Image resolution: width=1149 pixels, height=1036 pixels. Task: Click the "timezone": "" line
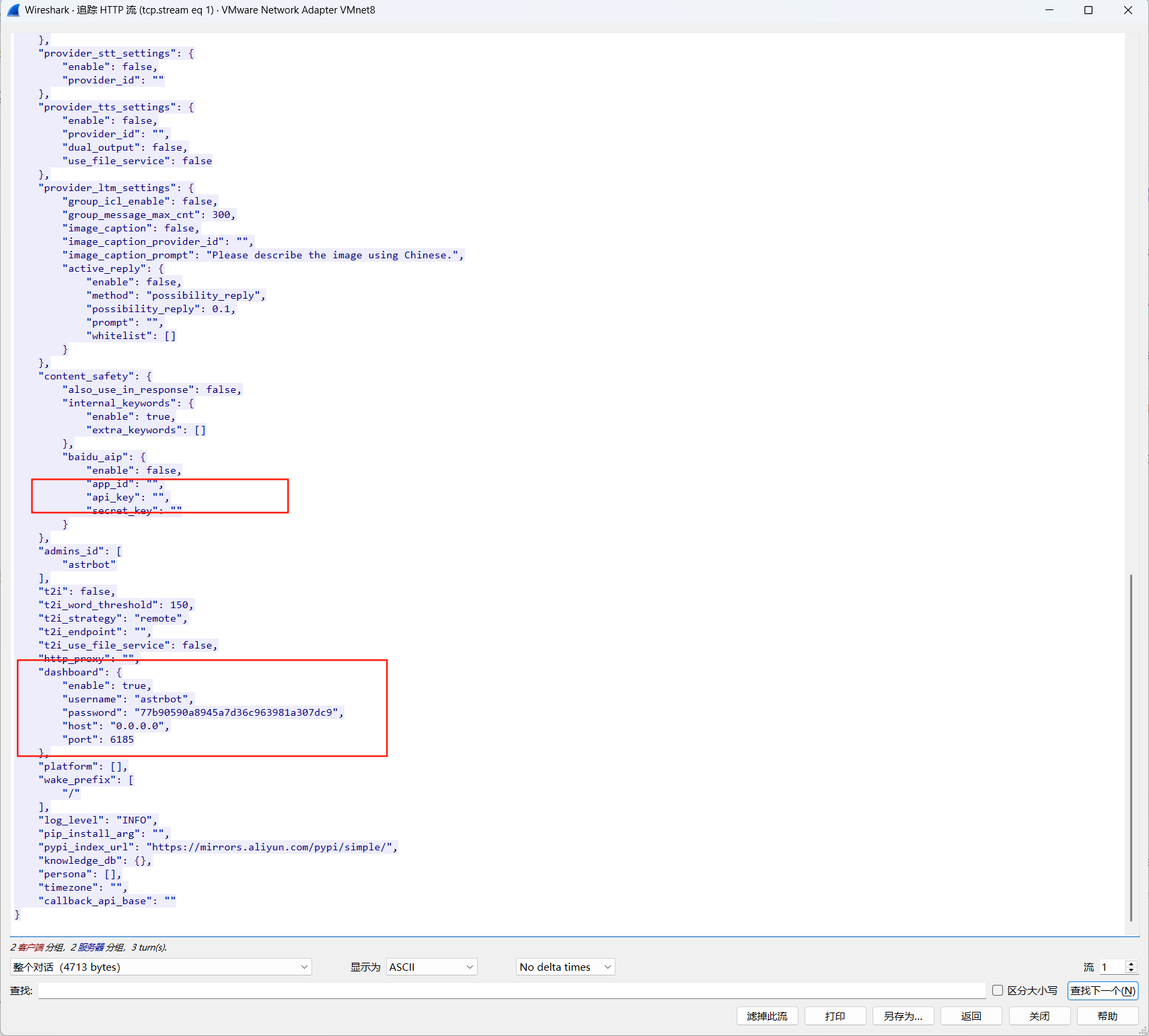83,887
